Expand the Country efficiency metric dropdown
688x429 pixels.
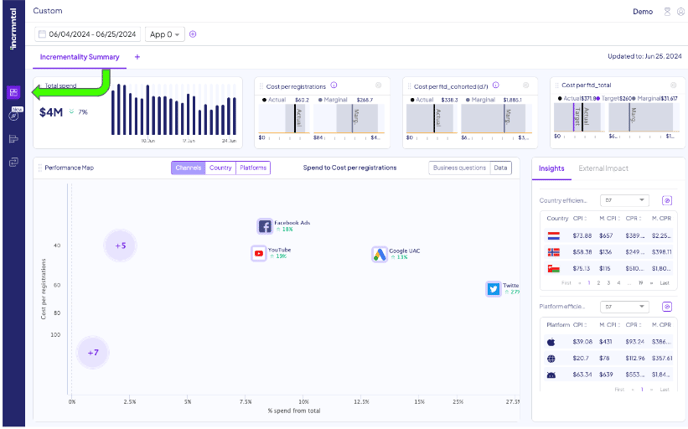click(624, 201)
